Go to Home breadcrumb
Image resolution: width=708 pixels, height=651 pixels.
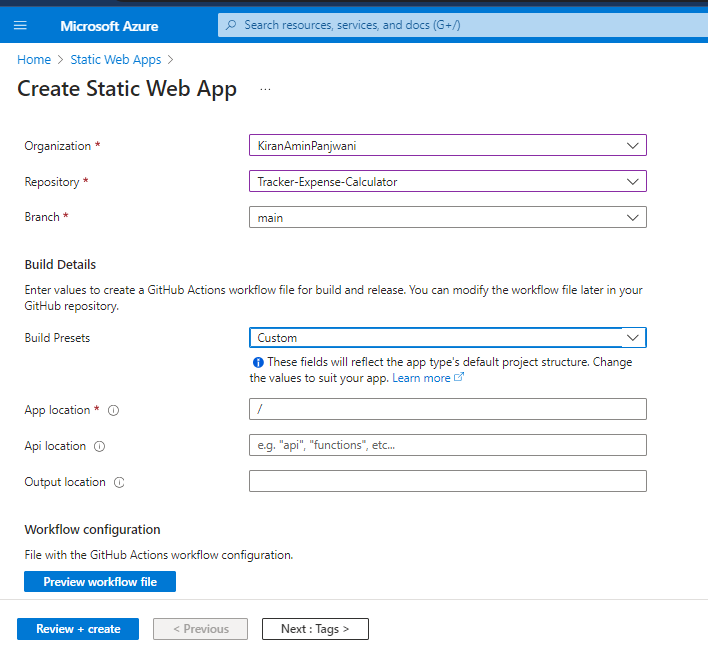coord(34,60)
